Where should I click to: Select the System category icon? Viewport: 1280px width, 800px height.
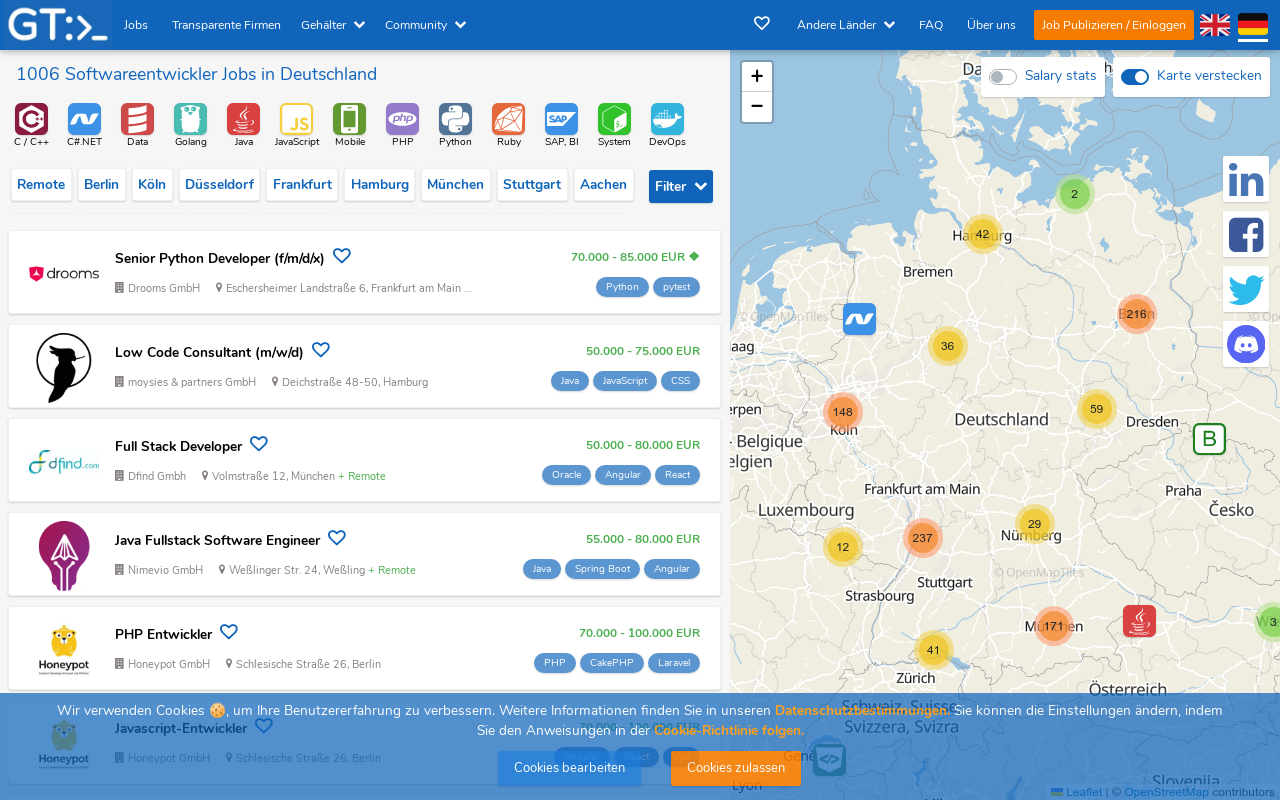[x=614, y=119]
